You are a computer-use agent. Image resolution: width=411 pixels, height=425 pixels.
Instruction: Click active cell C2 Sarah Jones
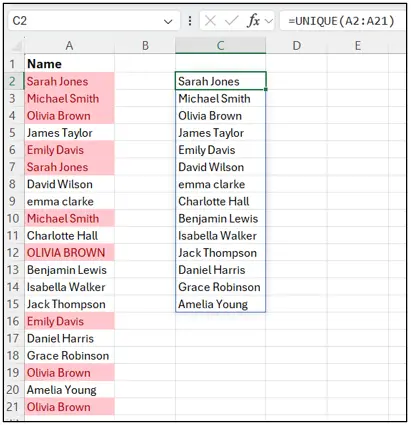click(220, 81)
